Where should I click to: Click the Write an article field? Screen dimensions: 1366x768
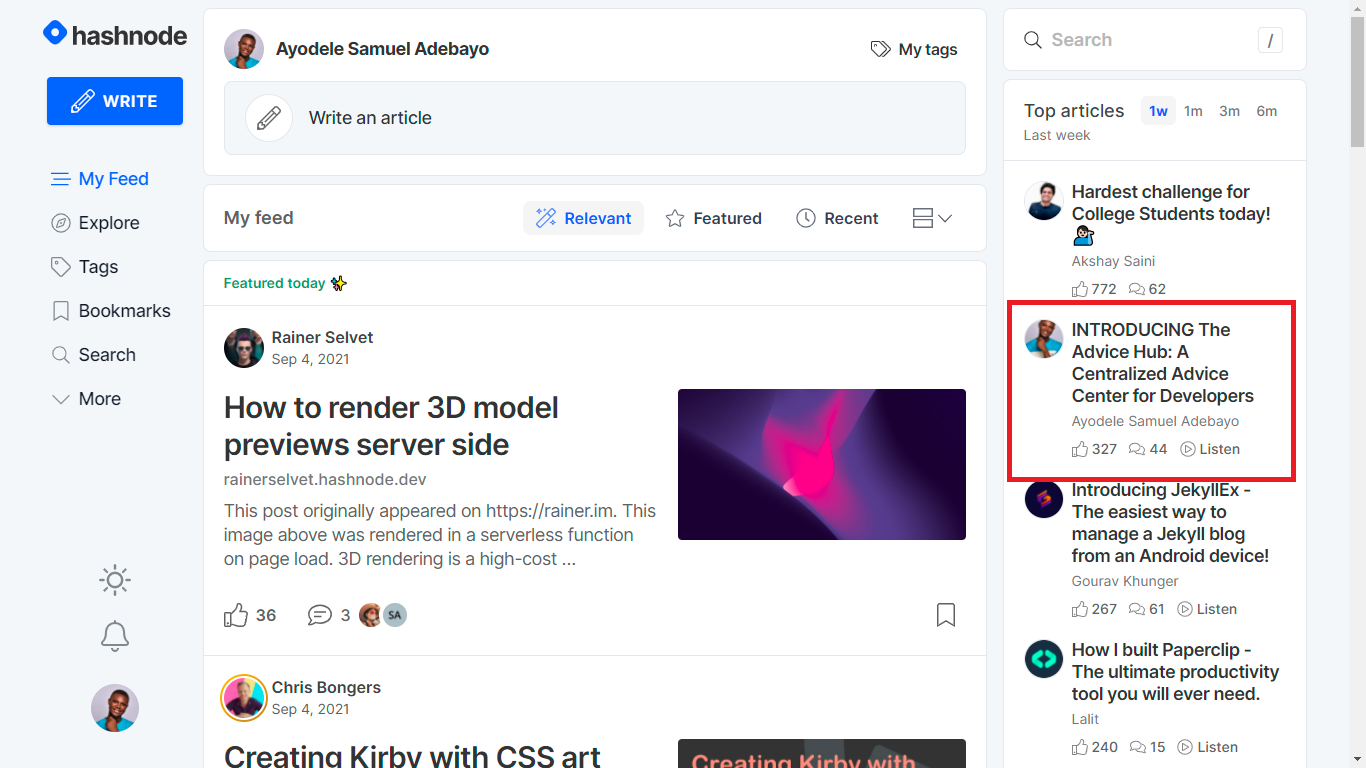click(595, 118)
